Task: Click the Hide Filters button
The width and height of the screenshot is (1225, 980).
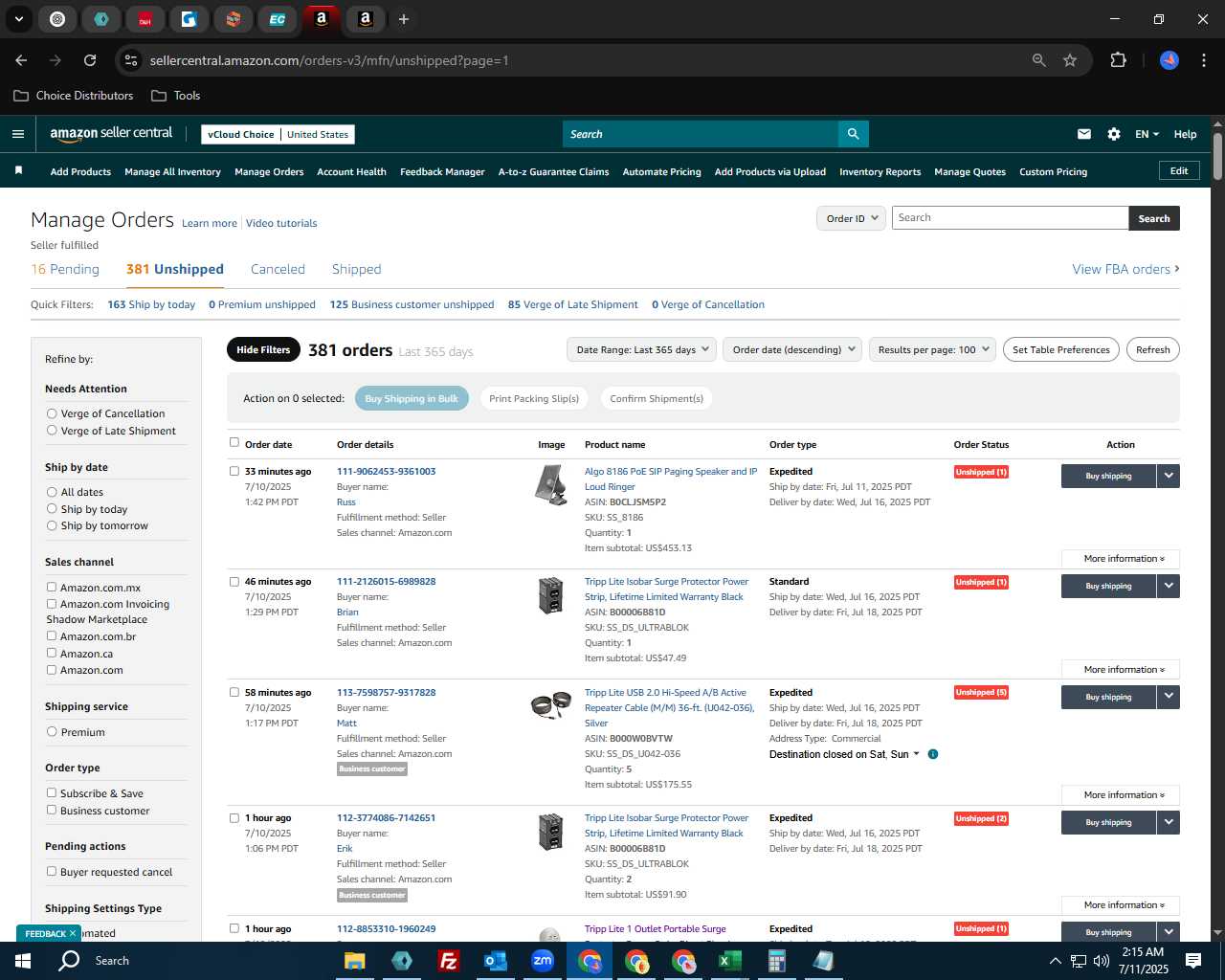Action: (x=263, y=349)
